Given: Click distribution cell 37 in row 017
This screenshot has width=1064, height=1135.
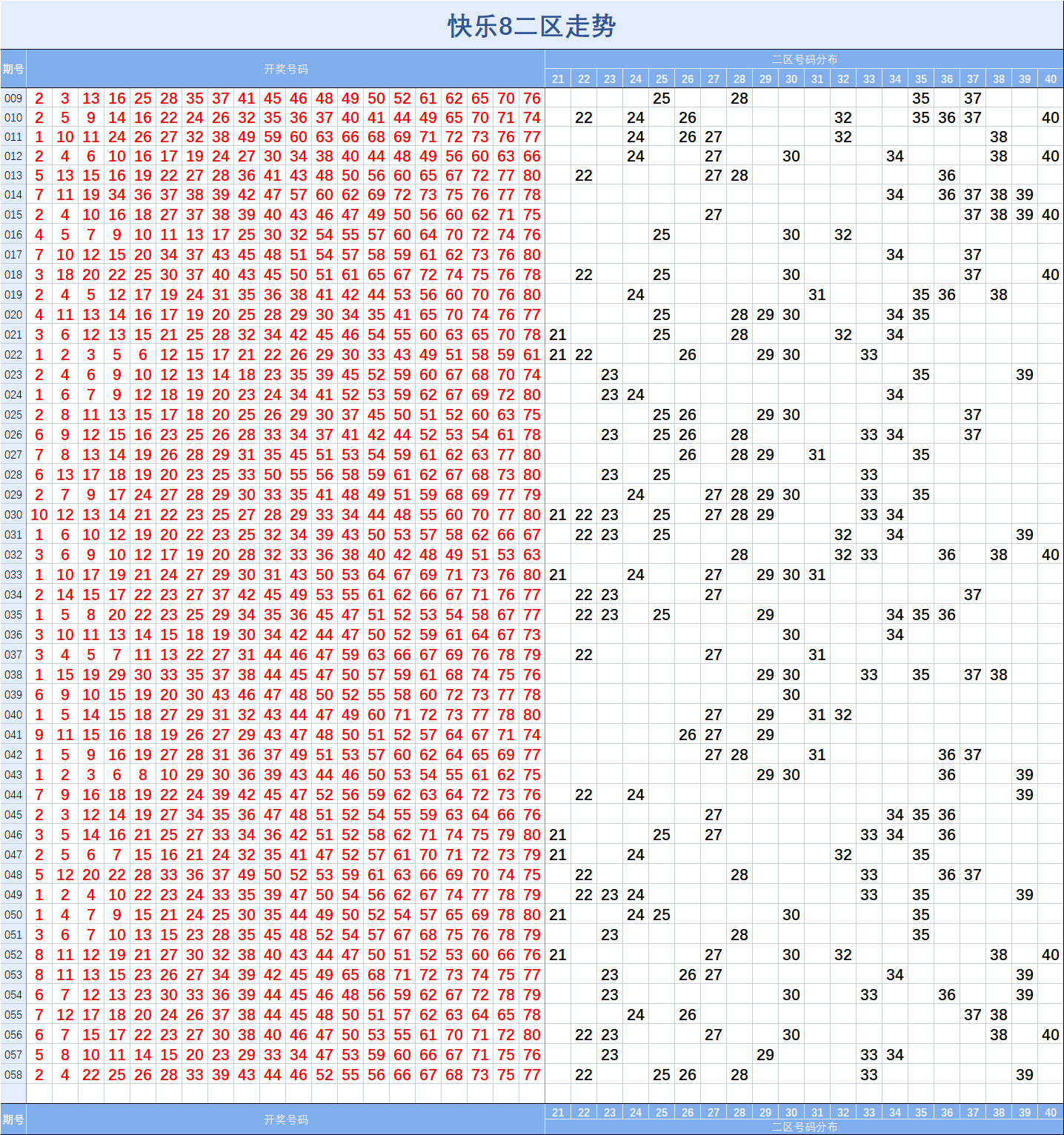Looking at the screenshot, I should tap(973, 255).
